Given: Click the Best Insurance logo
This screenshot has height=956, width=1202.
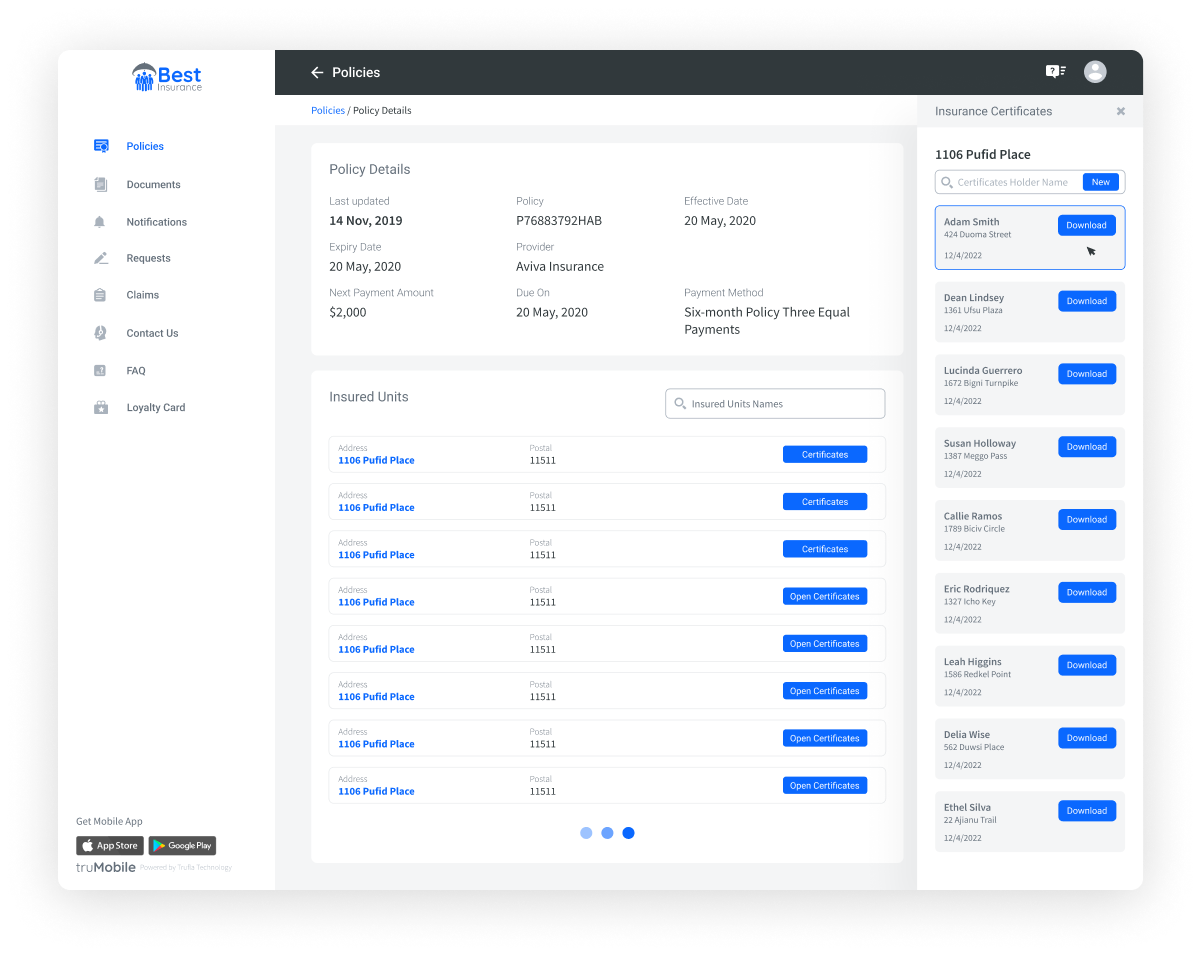Looking at the screenshot, I should (167, 77).
